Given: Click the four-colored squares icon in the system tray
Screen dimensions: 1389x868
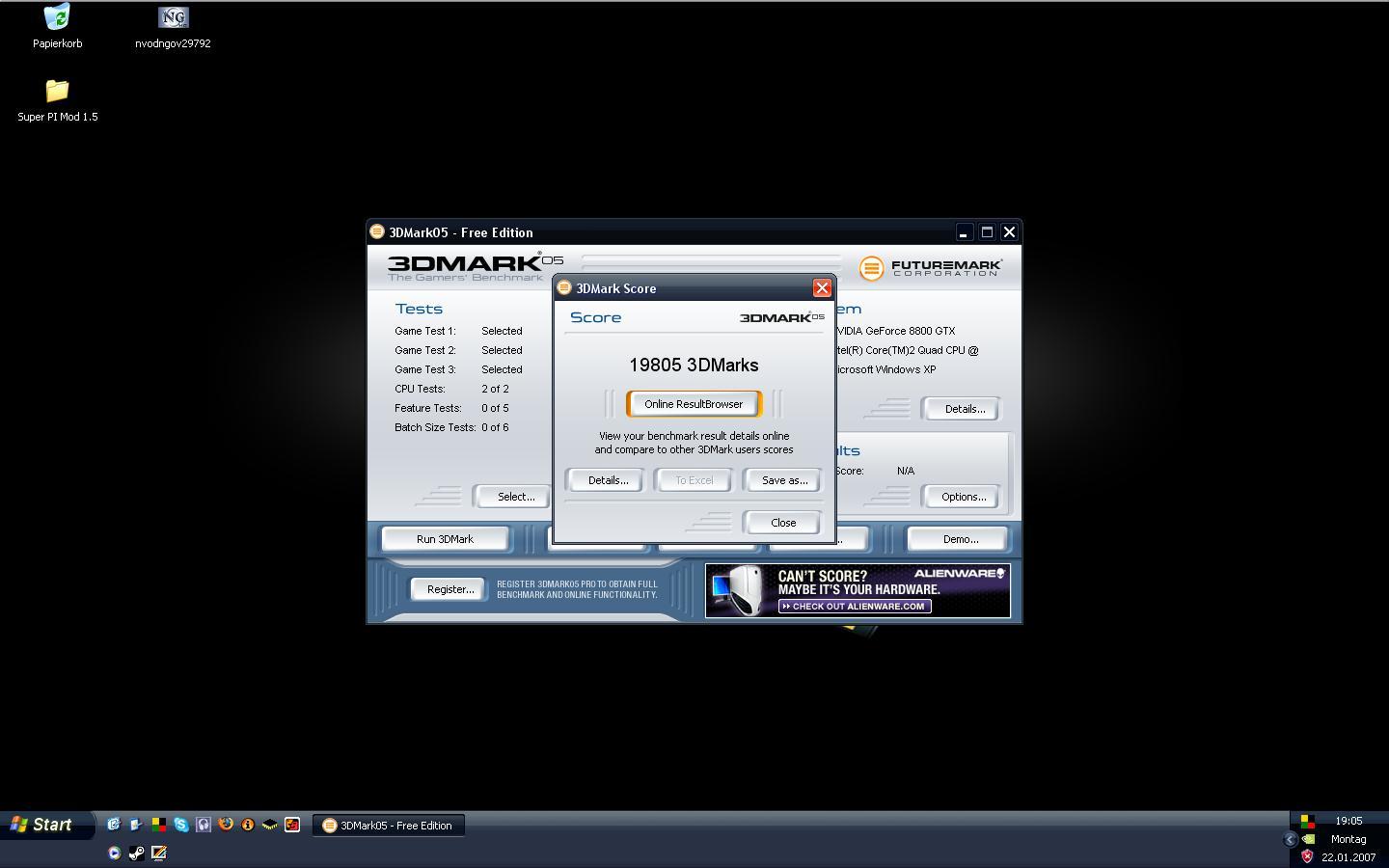Looking at the screenshot, I should point(1307,822).
